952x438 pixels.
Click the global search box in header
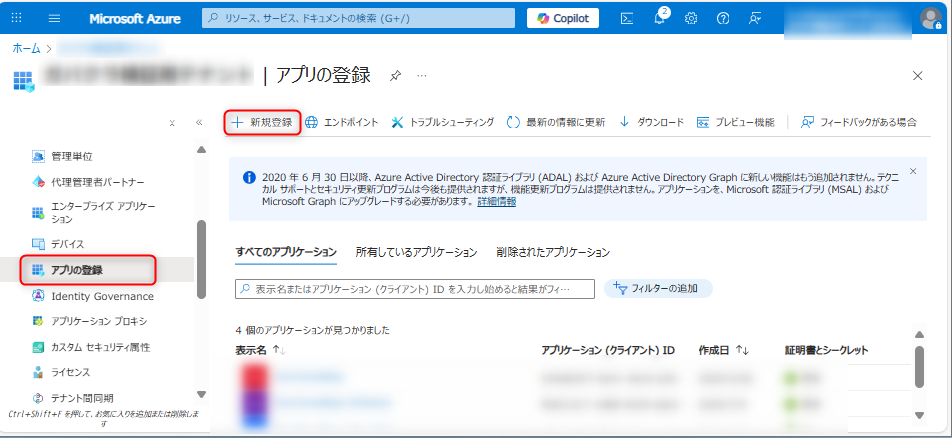pyautogui.click(x=358, y=18)
